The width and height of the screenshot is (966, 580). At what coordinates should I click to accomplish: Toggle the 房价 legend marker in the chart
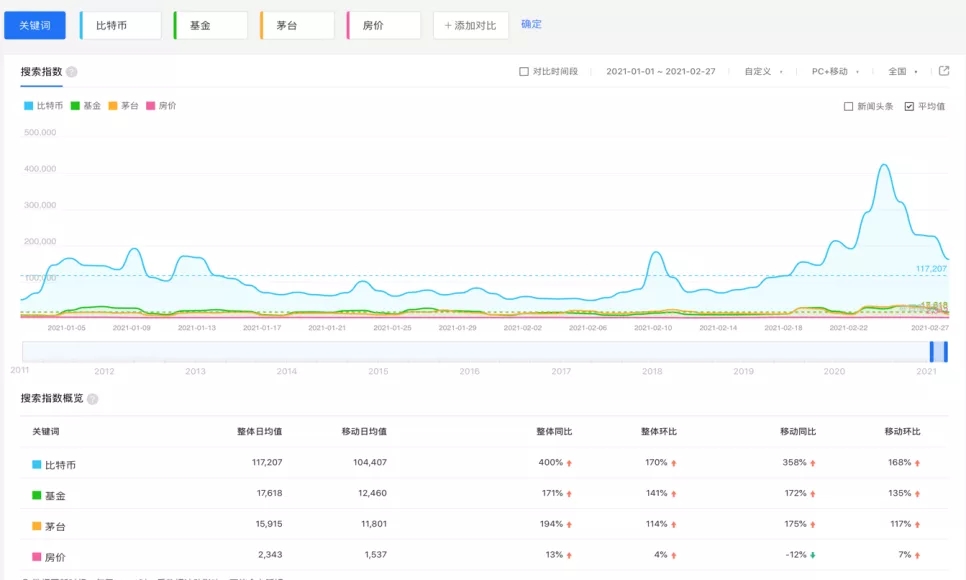point(150,106)
